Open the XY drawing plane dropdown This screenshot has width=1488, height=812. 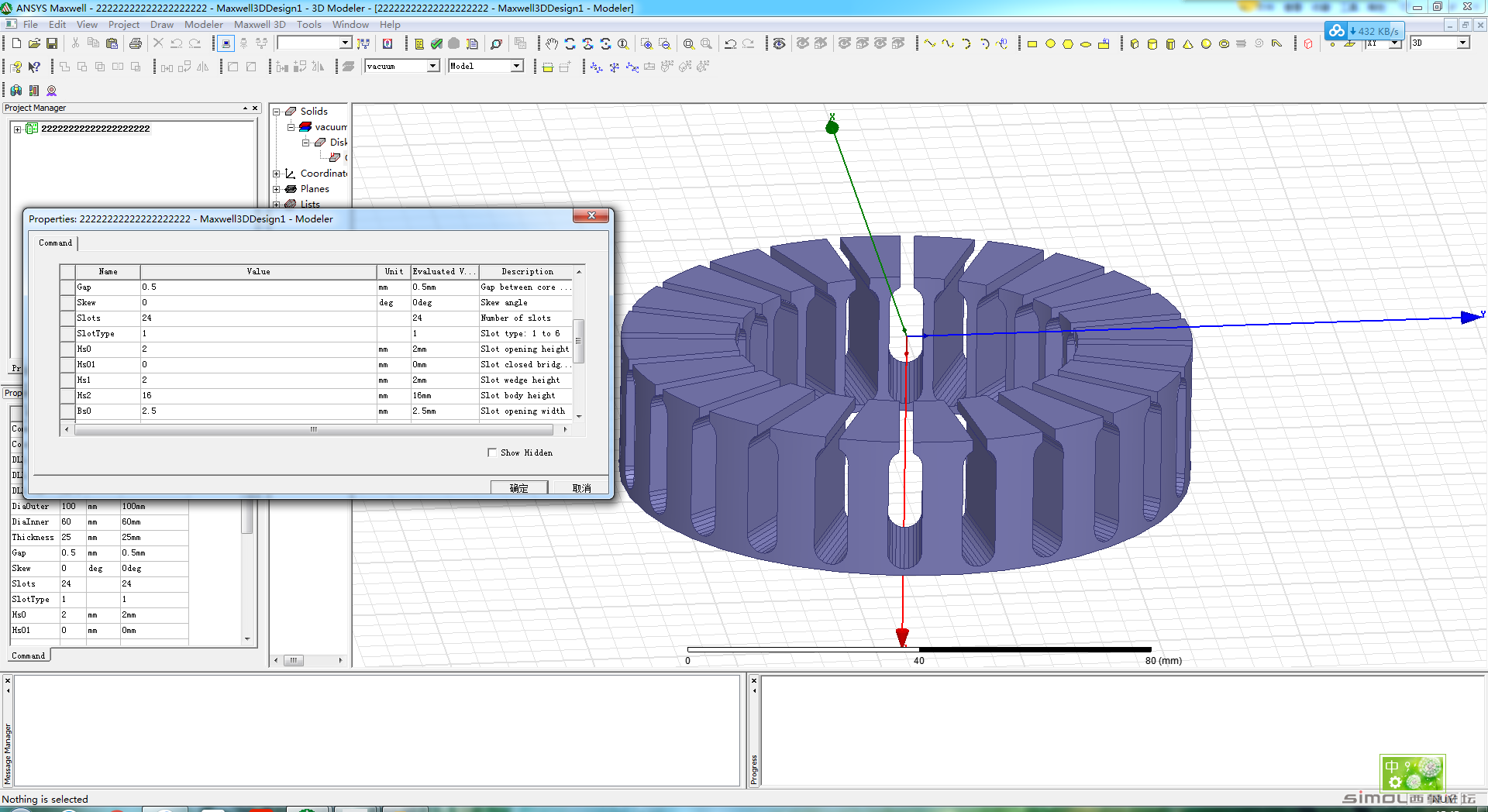1396,43
